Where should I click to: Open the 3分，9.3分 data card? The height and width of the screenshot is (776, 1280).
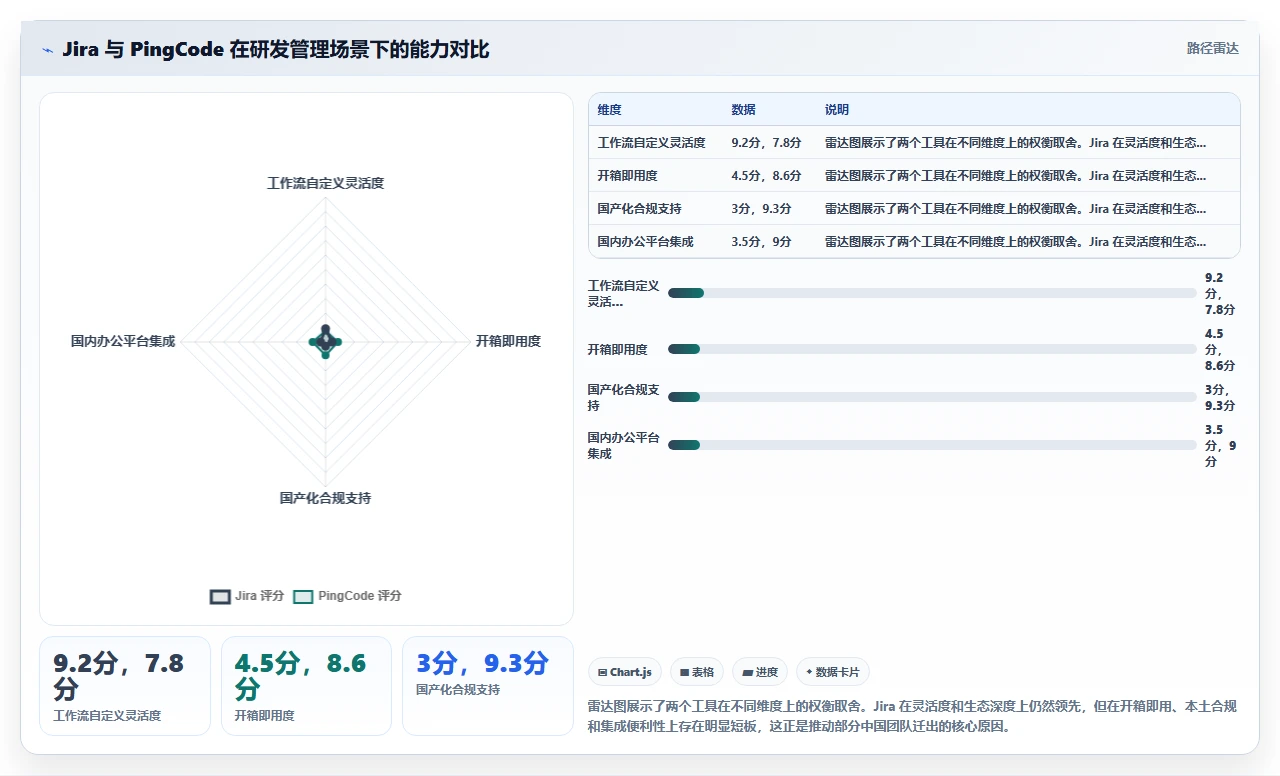(488, 686)
